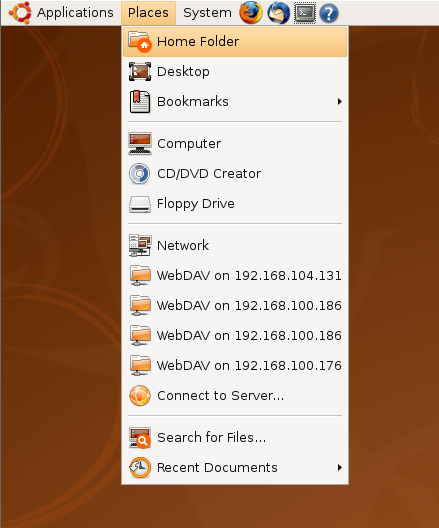Open the blue Help question-mark icon
439x528 pixels.
tap(329, 13)
